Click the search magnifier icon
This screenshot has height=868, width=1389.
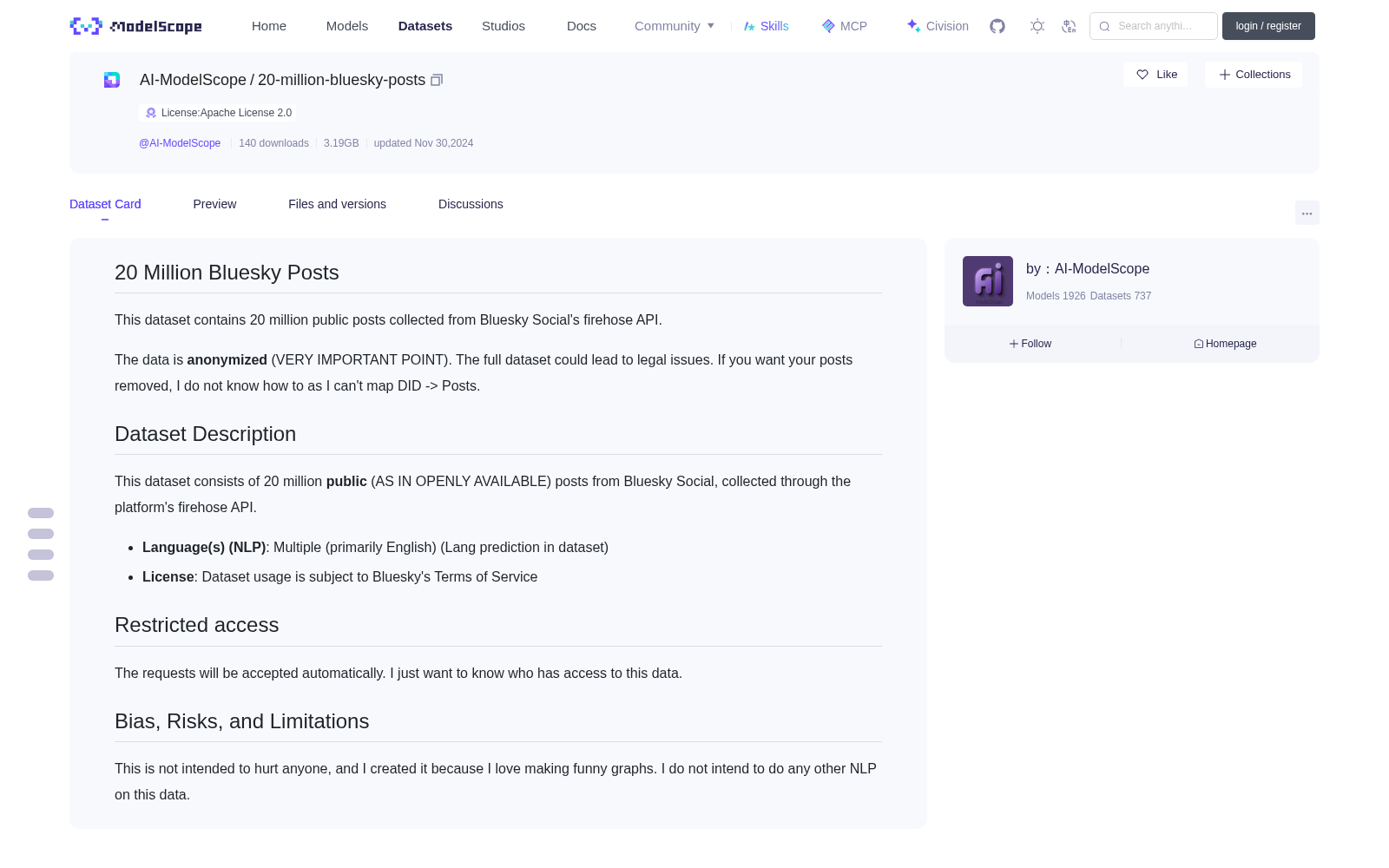pyautogui.click(x=1104, y=26)
